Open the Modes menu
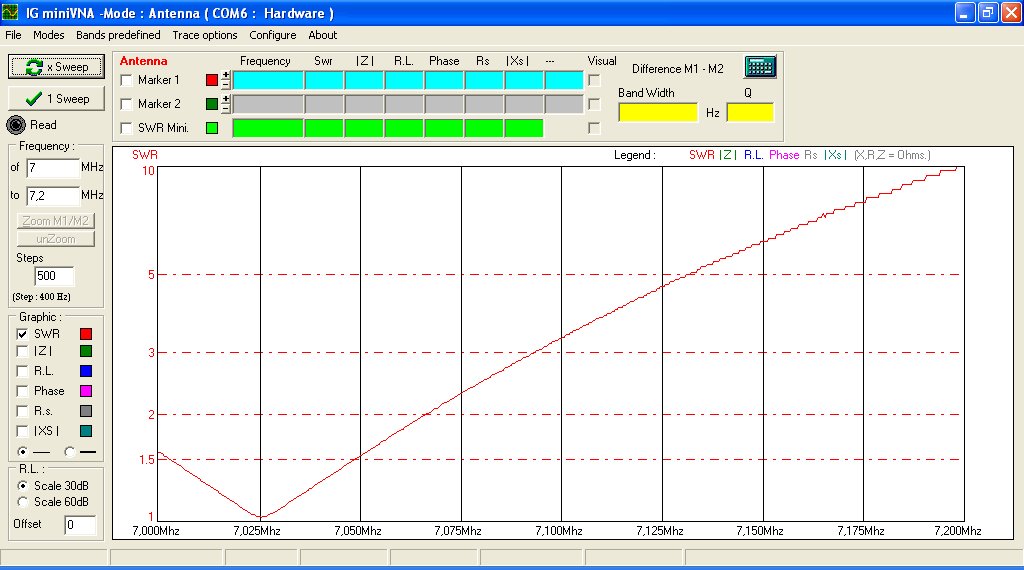Image resolution: width=1024 pixels, height=570 pixels. pos(49,35)
